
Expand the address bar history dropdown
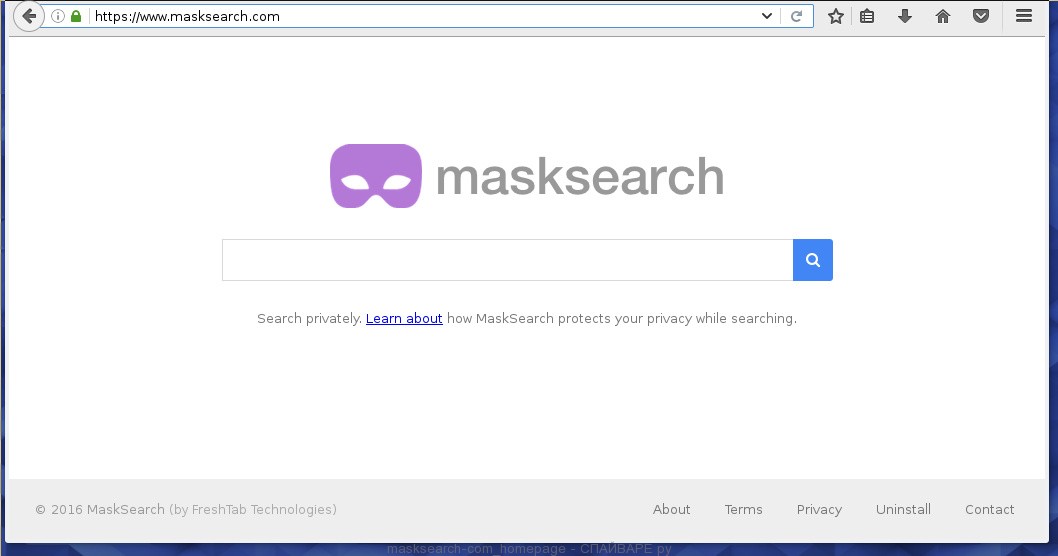pyautogui.click(x=767, y=16)
